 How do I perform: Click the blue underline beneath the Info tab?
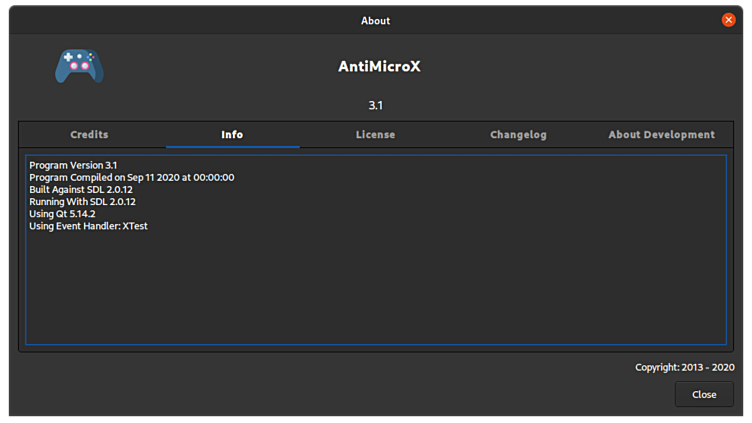pos(232,147)
